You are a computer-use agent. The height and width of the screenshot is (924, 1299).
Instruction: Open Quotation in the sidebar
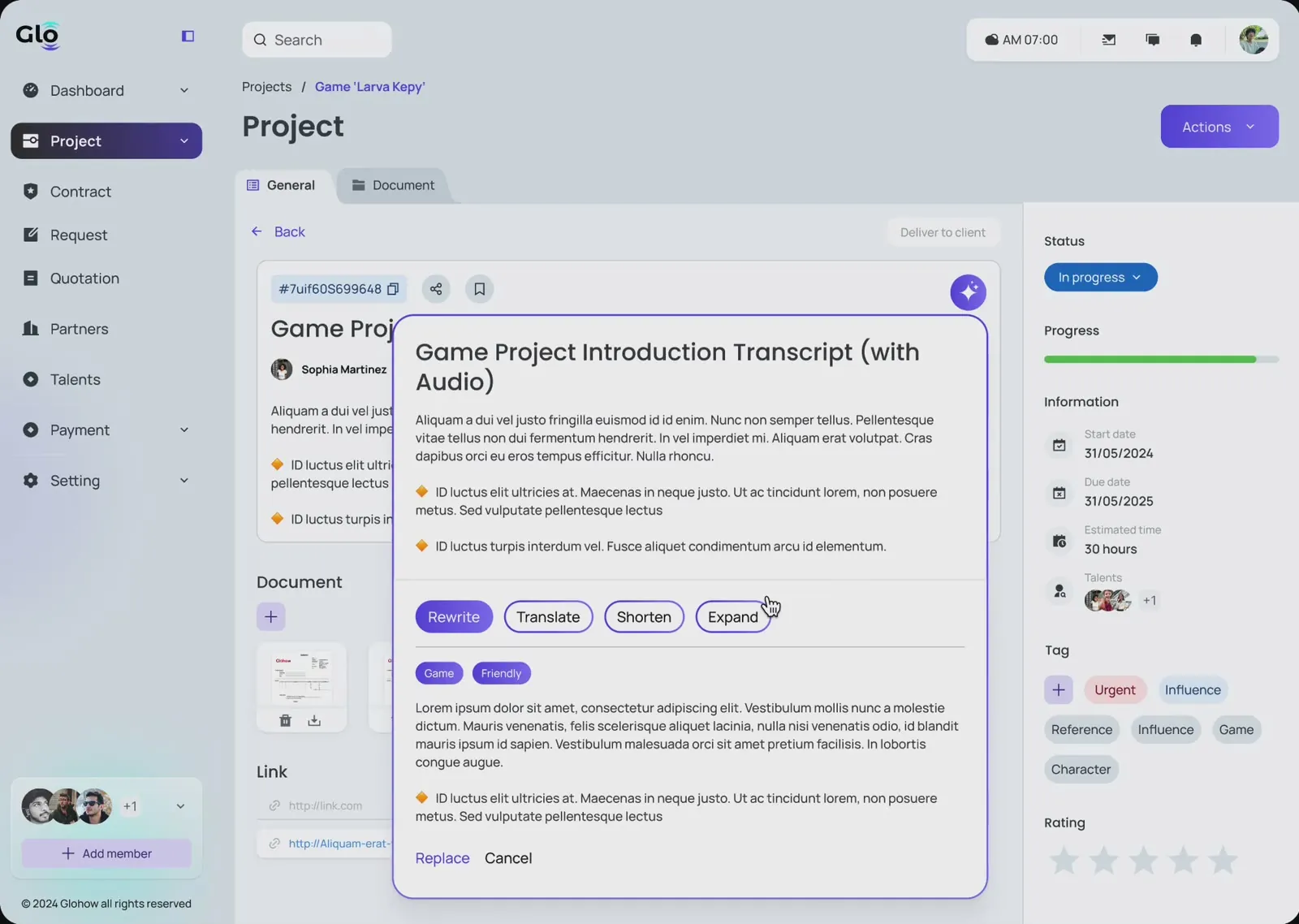point(84,278)
